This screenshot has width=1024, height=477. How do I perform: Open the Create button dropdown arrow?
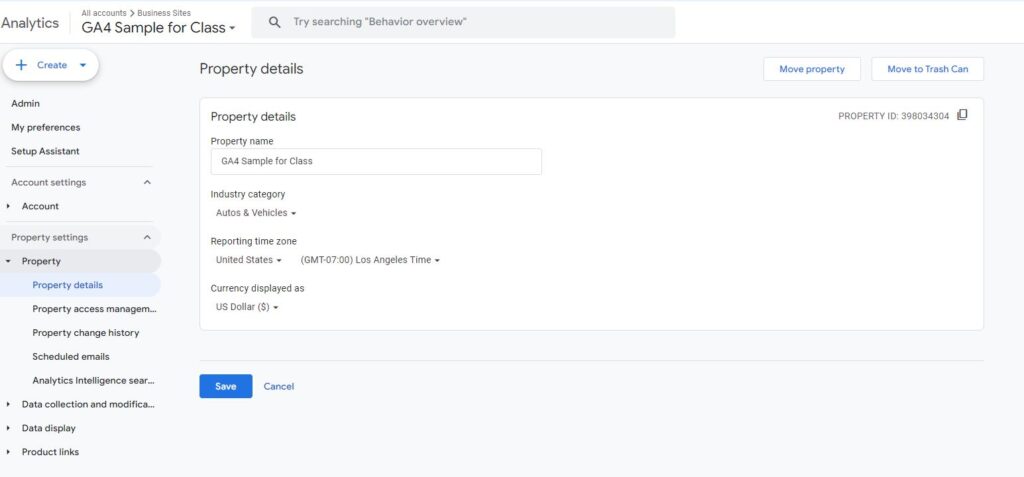(x=82, y=65)
